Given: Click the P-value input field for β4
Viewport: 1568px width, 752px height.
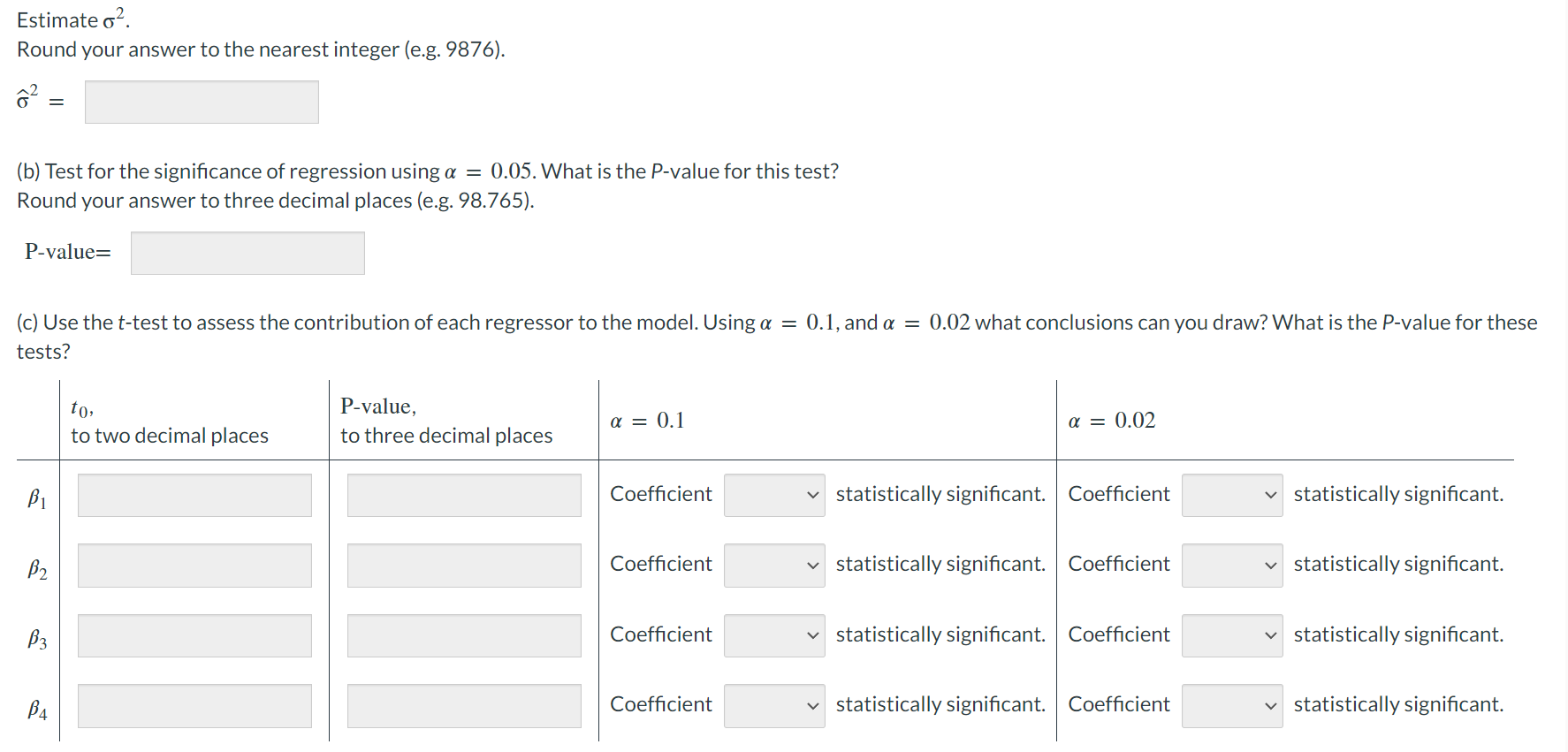Looking at the screenshot, I should (x=464, y=706).
